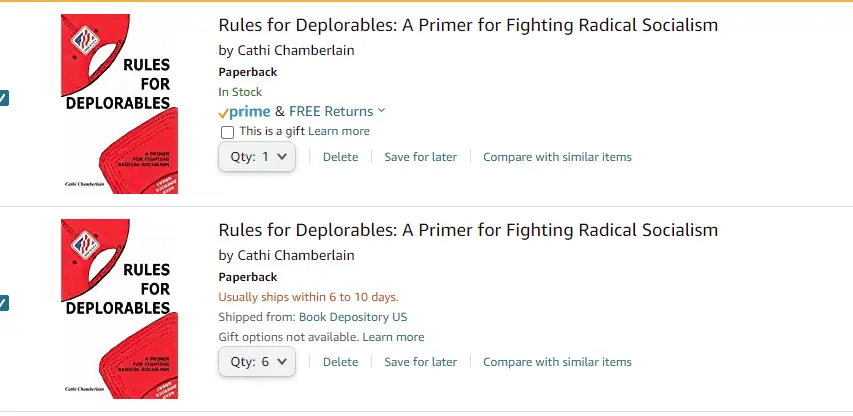Delete the Book Depository item from the cart
The height and width of the screenshot is (416, 853).
point(340,362)
